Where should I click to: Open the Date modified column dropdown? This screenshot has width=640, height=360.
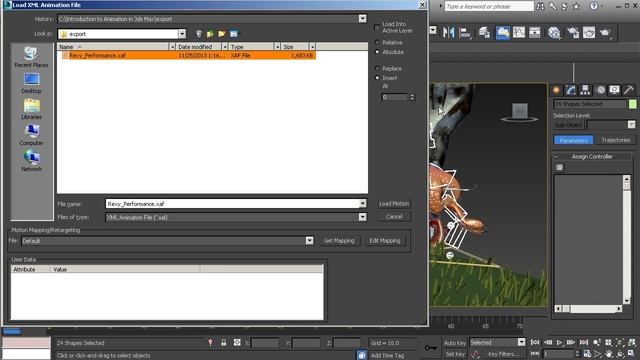224,47
